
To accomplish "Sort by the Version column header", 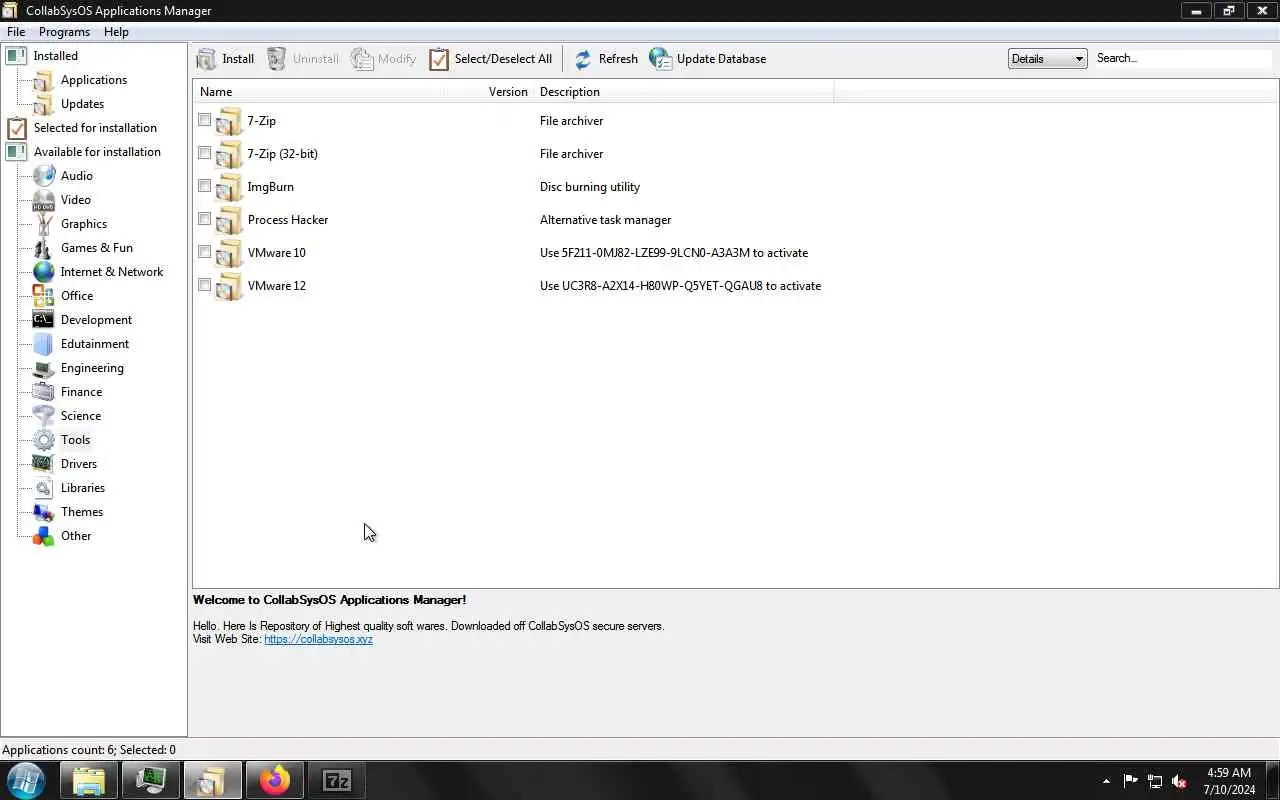I will 489,92.
